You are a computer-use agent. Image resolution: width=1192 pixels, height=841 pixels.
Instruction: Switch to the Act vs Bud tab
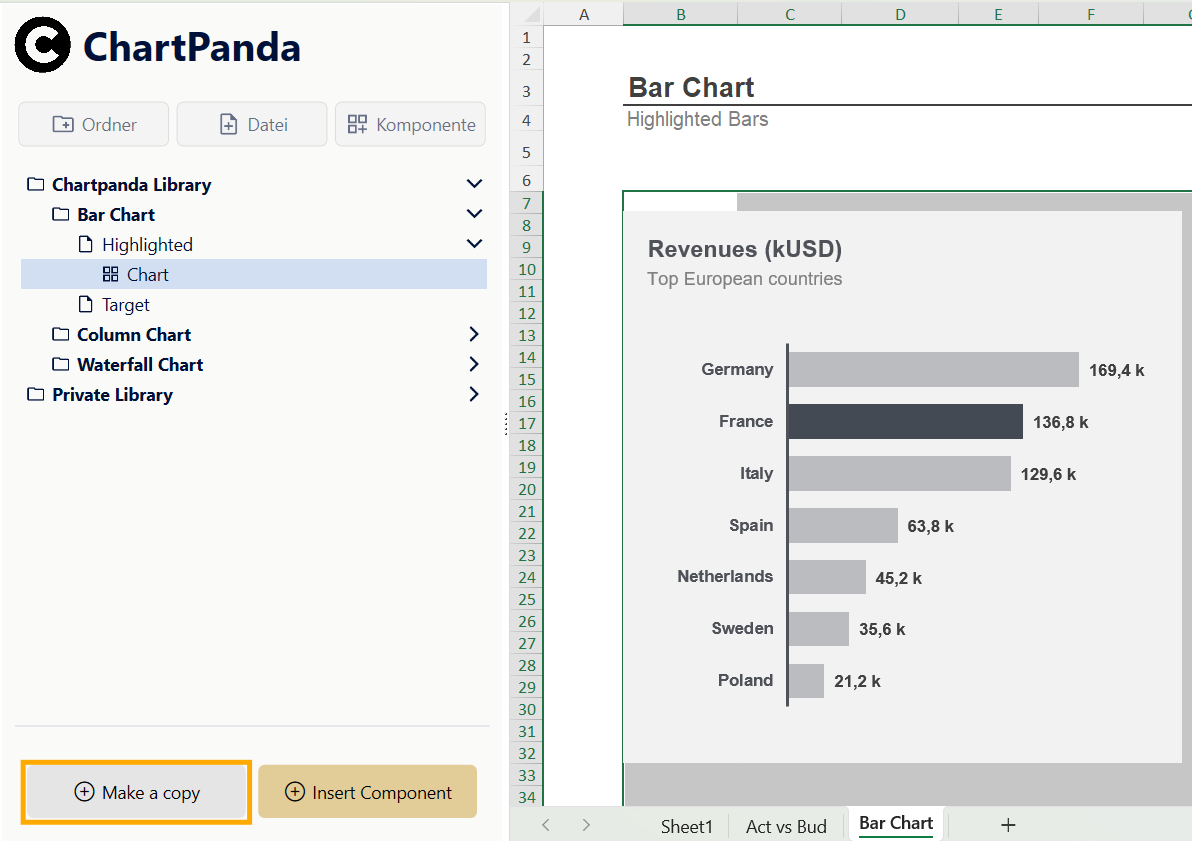pyautogui.click(x=786, y=826)
